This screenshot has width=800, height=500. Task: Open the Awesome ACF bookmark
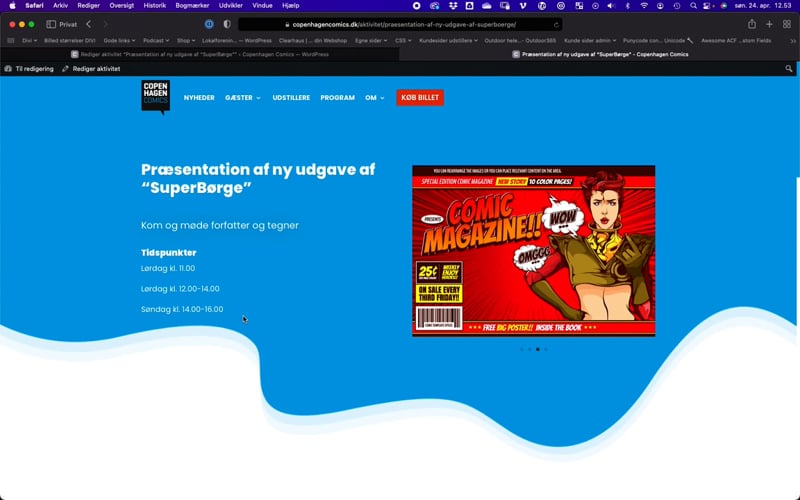click(736, 40)
